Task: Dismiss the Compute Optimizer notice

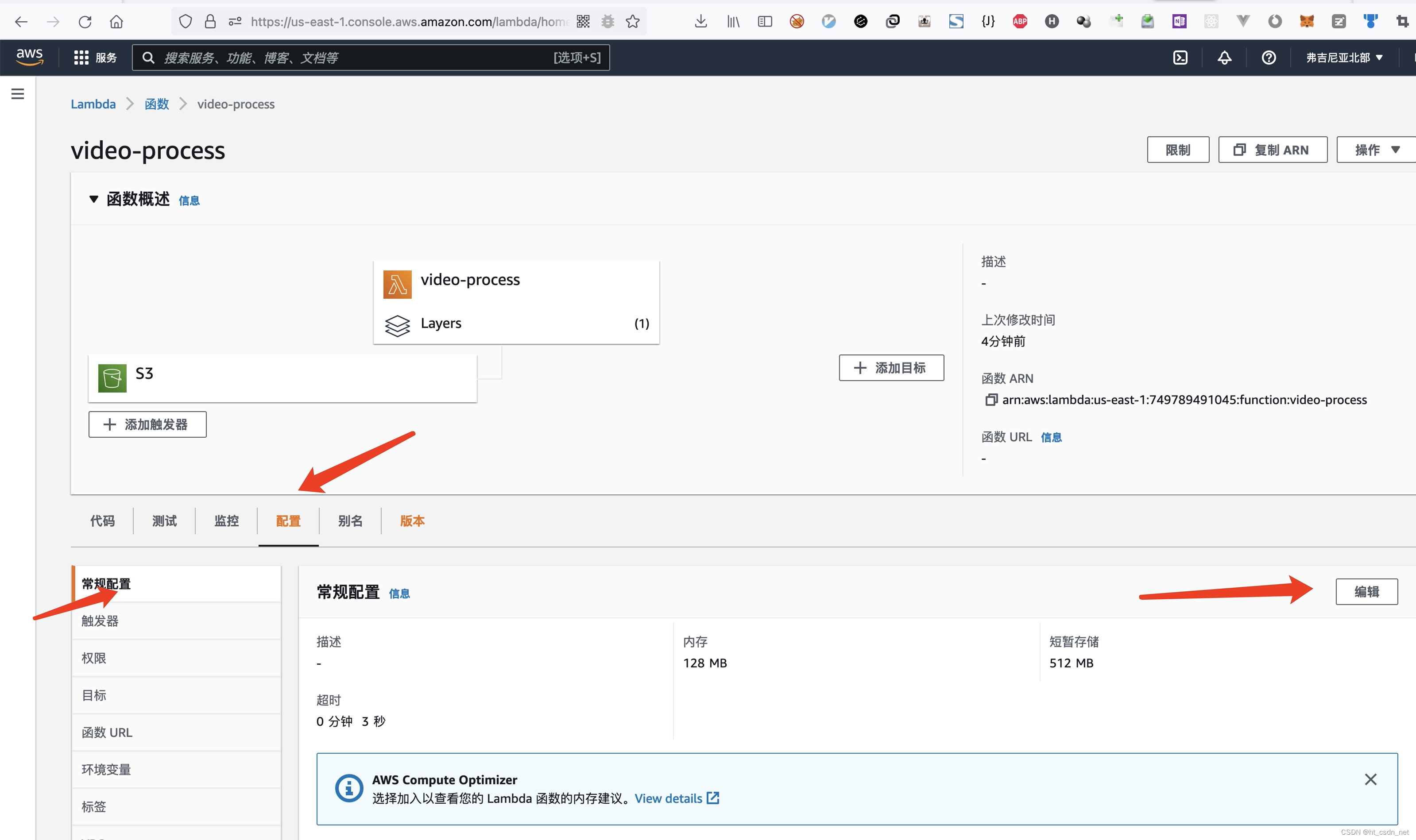Action: (x=1370, y=779)
